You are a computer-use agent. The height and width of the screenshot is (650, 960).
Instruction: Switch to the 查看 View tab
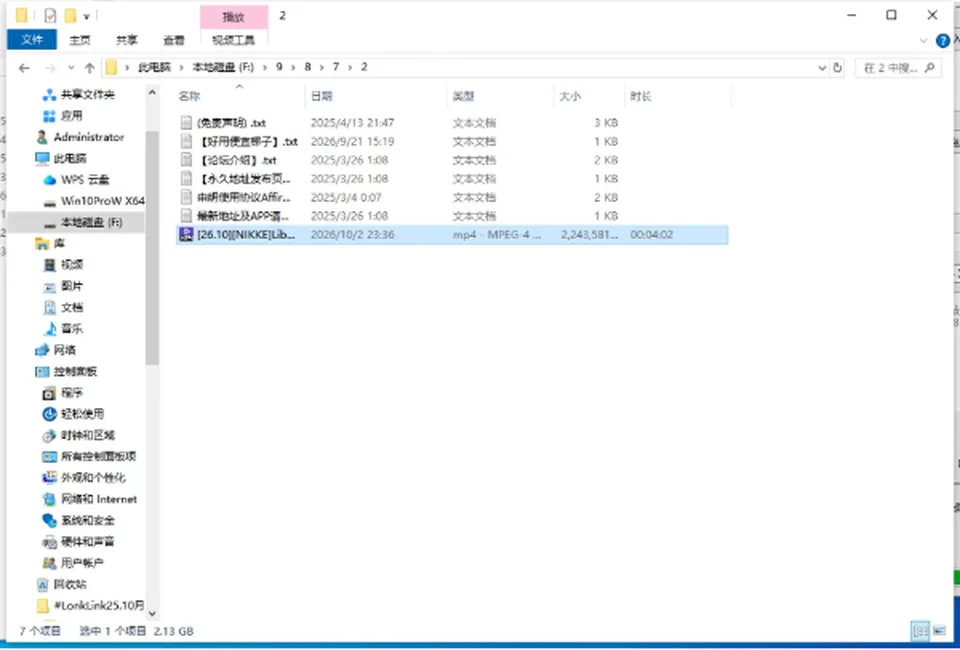[174, 40]
